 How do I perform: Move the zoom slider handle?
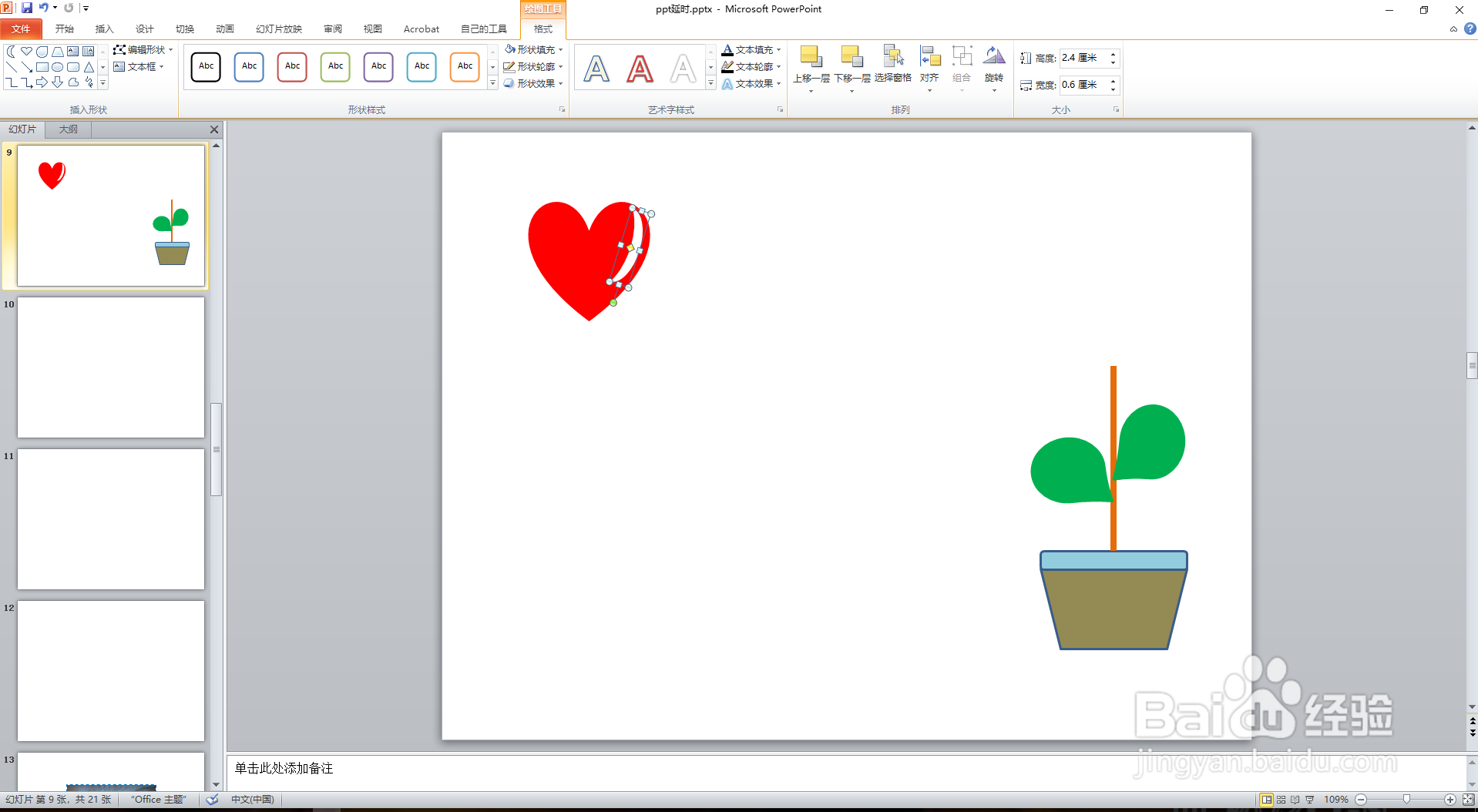pos(1406,800)
